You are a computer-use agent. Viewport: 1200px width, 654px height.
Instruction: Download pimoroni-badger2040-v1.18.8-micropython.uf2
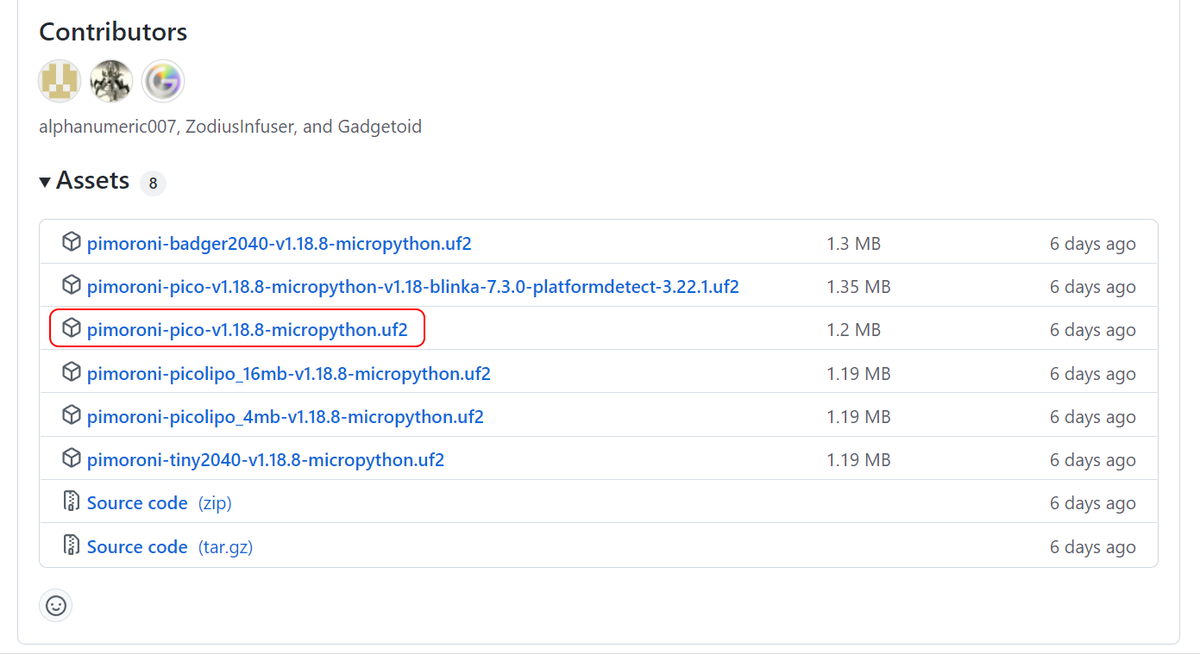[279, 243]
